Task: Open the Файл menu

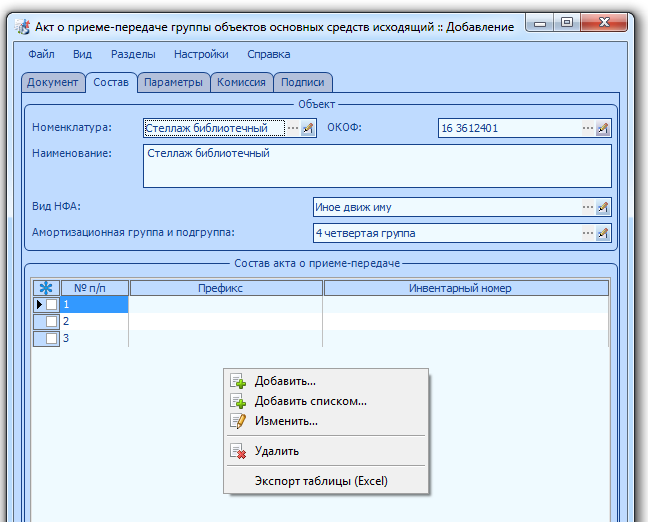Action: (x=41, y=54)
